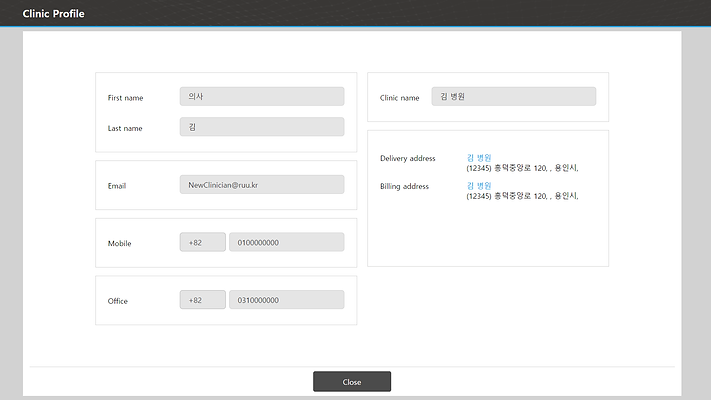Image resolution: width=711 pixels, height=400 pixels.
Task: Click the Delivery address label
Action: [408, 158]
